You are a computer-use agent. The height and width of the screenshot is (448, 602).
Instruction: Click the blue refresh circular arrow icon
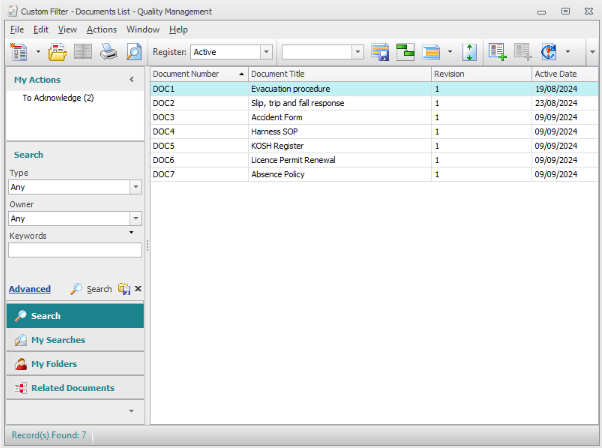tap(549, 52)
